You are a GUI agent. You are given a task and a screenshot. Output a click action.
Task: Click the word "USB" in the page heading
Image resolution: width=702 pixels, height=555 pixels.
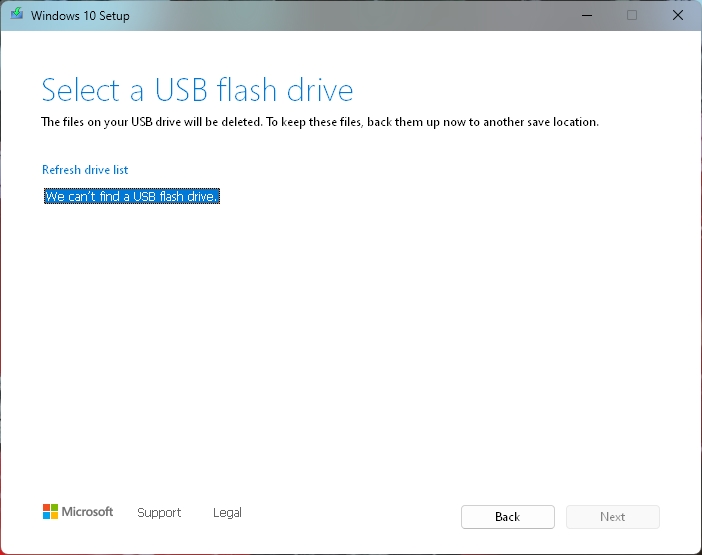click(181, 90)
